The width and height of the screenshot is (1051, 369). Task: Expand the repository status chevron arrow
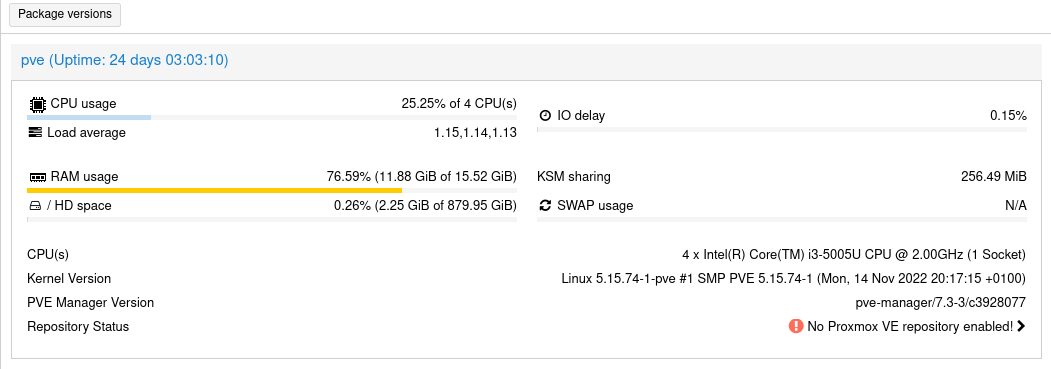[1022, 326]
